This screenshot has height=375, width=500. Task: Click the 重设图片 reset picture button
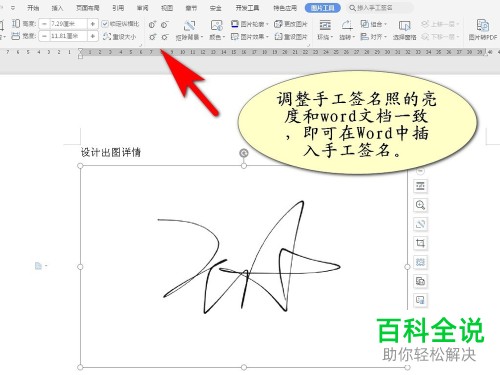pos(291,36)
